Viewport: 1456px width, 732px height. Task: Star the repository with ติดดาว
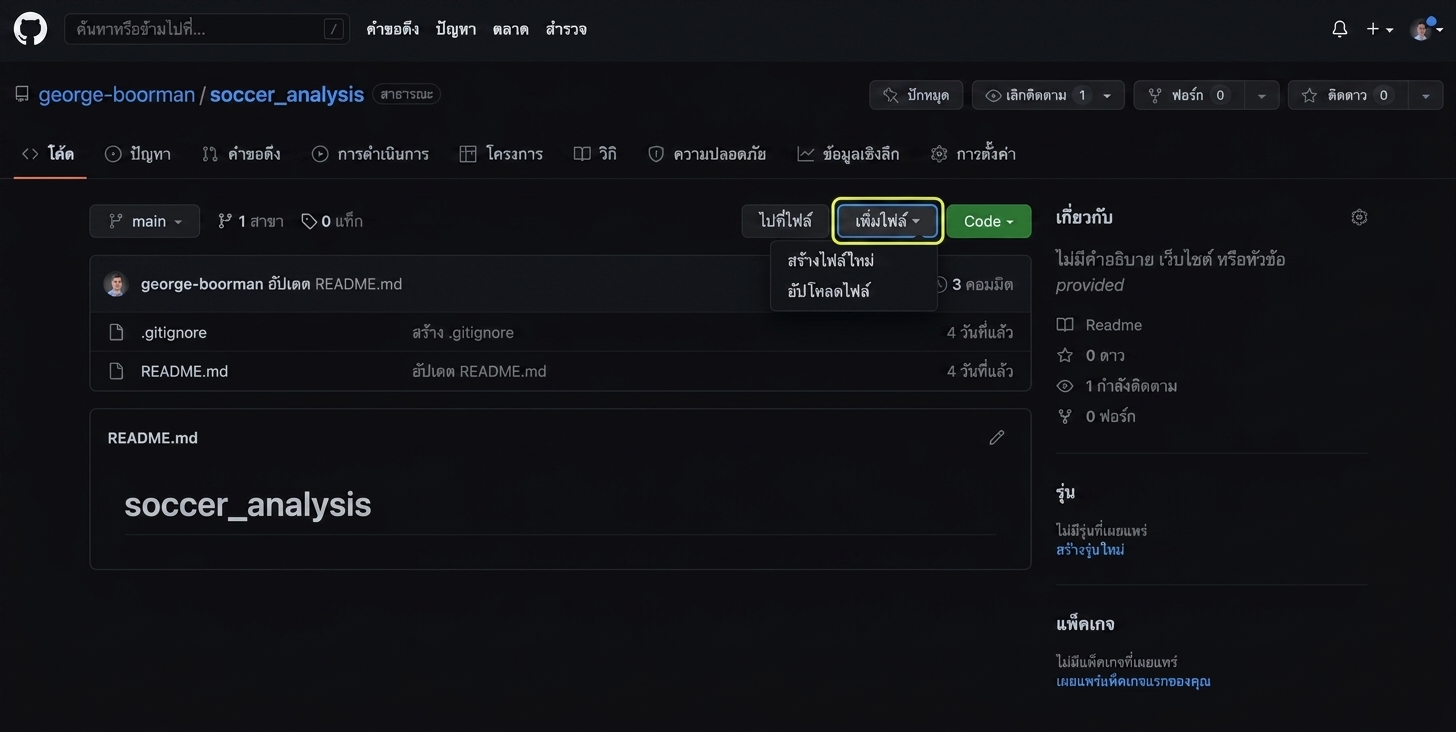pyautogui.click(x=1347, y=95)
